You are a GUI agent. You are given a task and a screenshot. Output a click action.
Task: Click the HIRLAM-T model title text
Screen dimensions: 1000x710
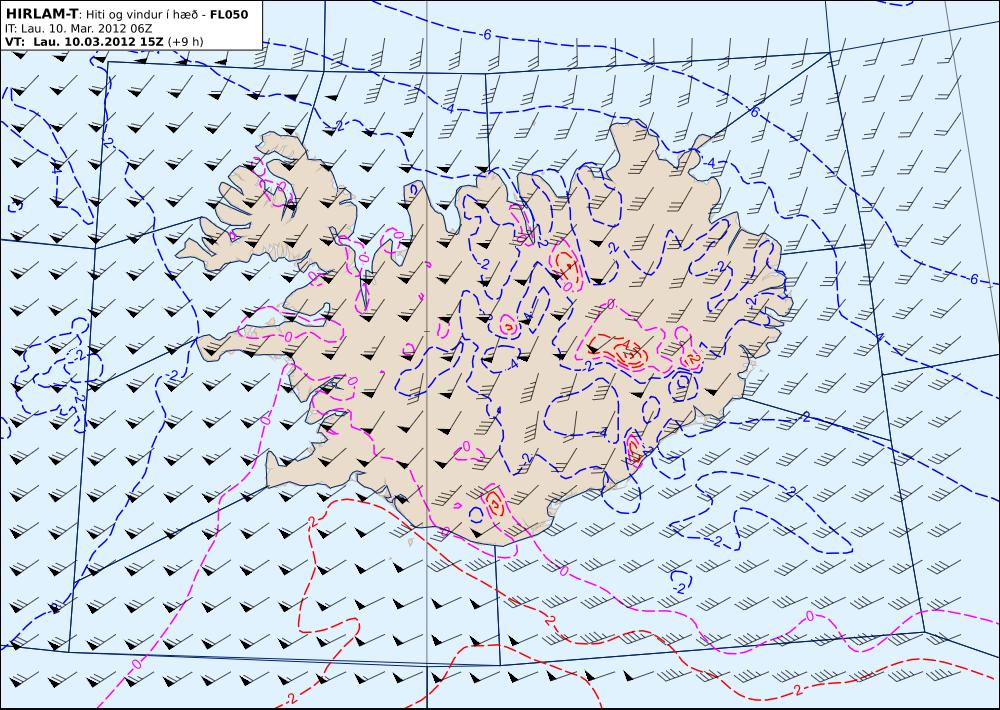point(41,14)
